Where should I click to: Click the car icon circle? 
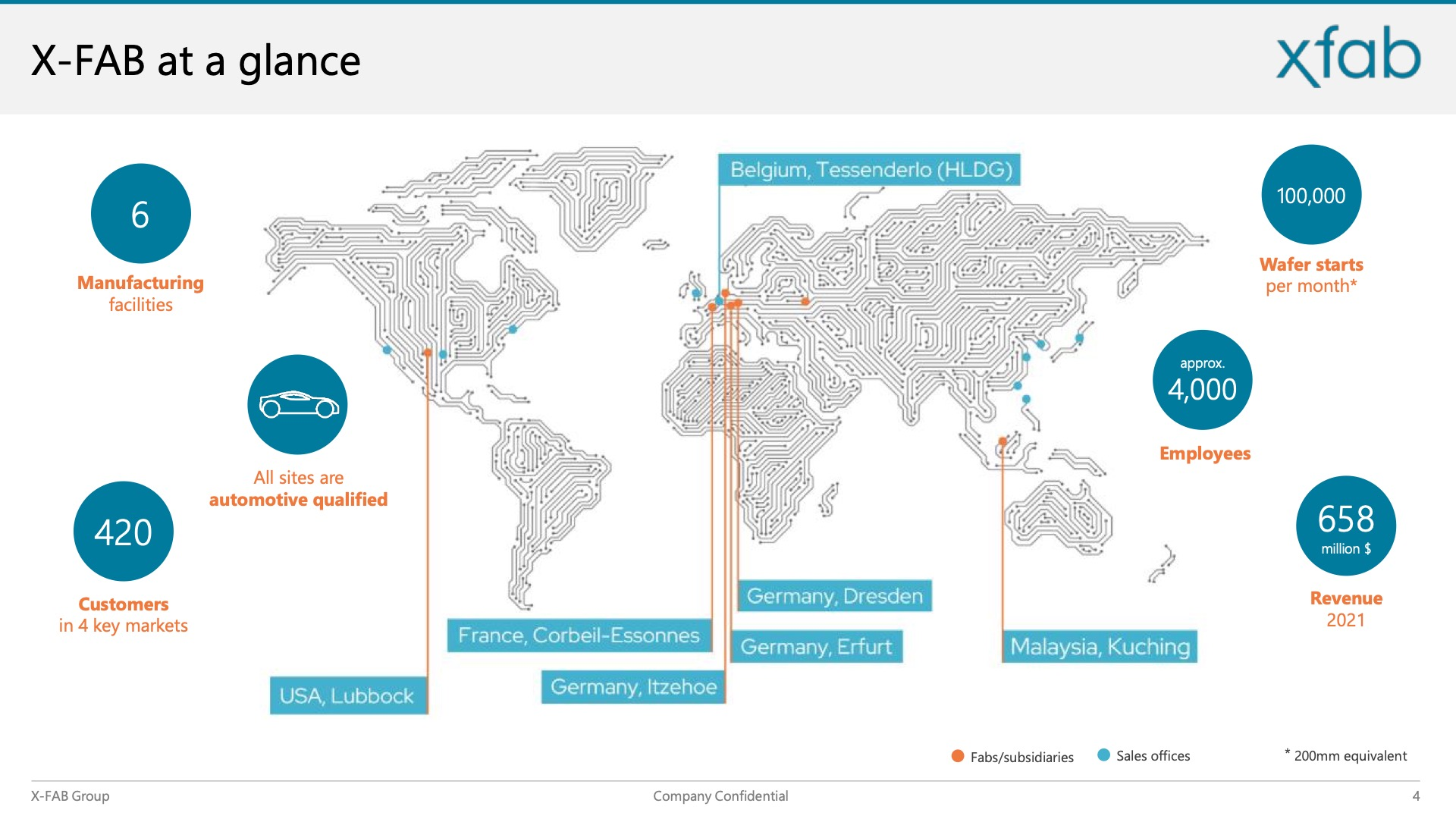click(x=297, y=405)
